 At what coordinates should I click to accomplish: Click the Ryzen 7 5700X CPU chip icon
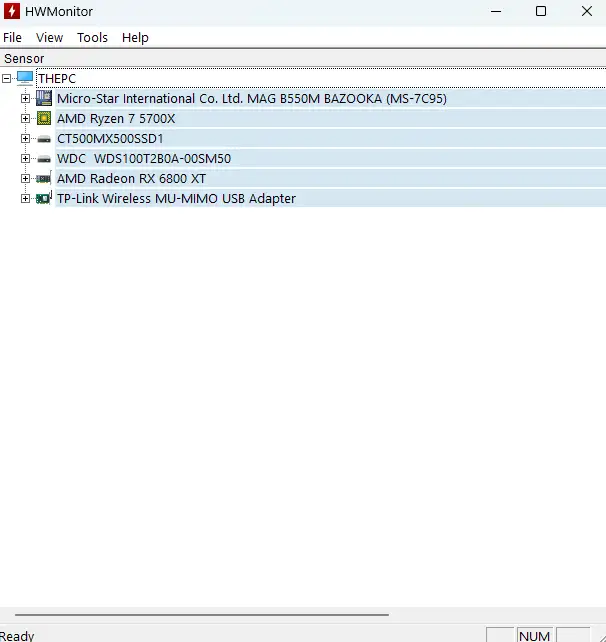pos(44,118)
